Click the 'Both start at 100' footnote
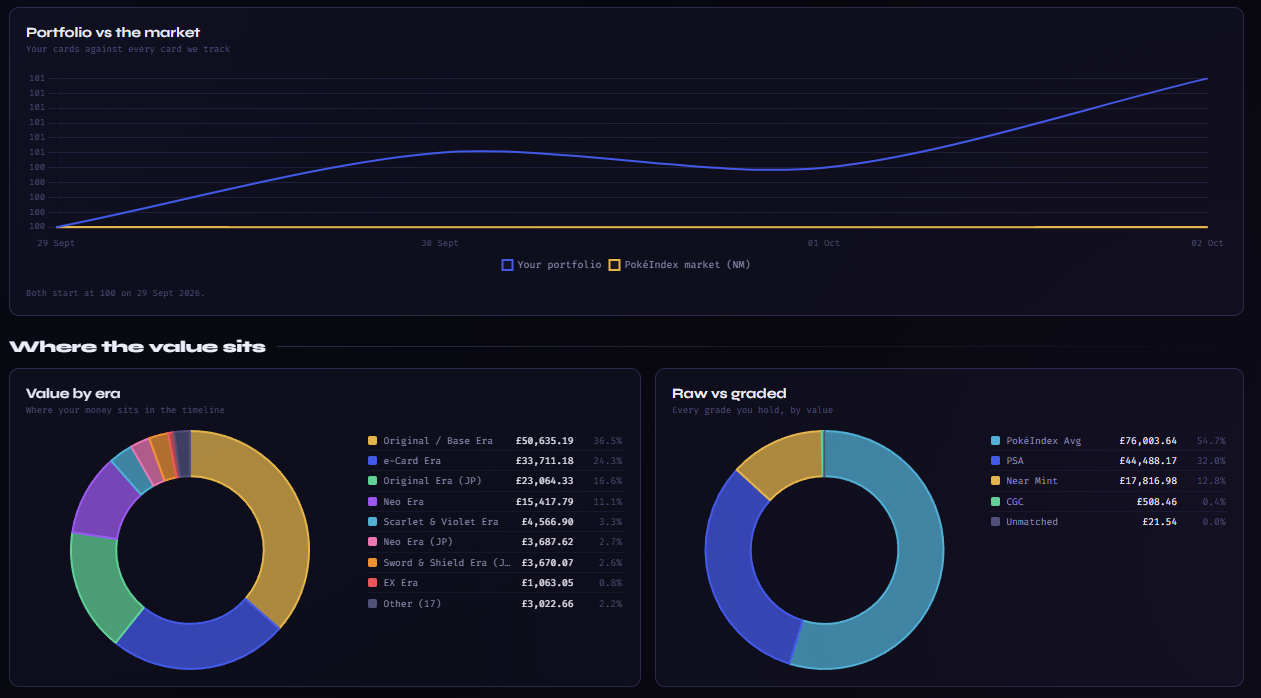This screenshot has height=698, width=1261. coord(115,293)
